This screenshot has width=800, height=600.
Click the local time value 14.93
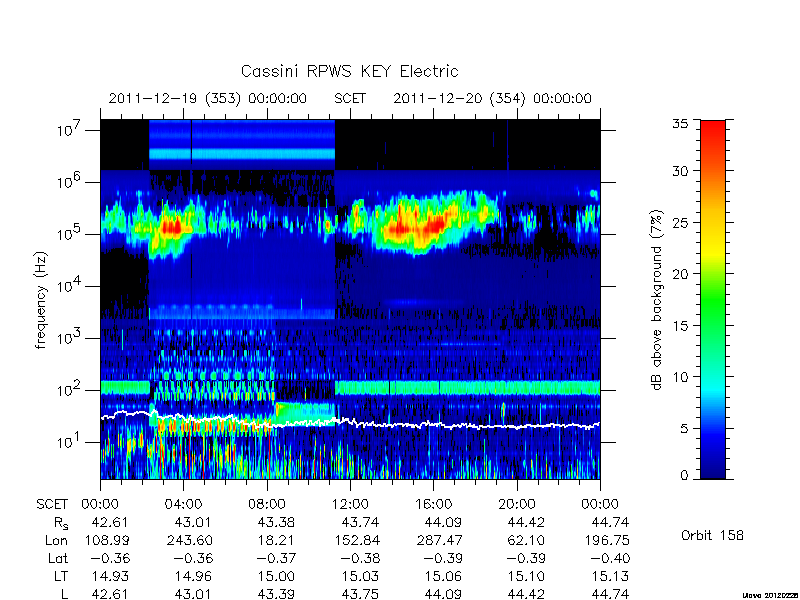pos(110,577)
